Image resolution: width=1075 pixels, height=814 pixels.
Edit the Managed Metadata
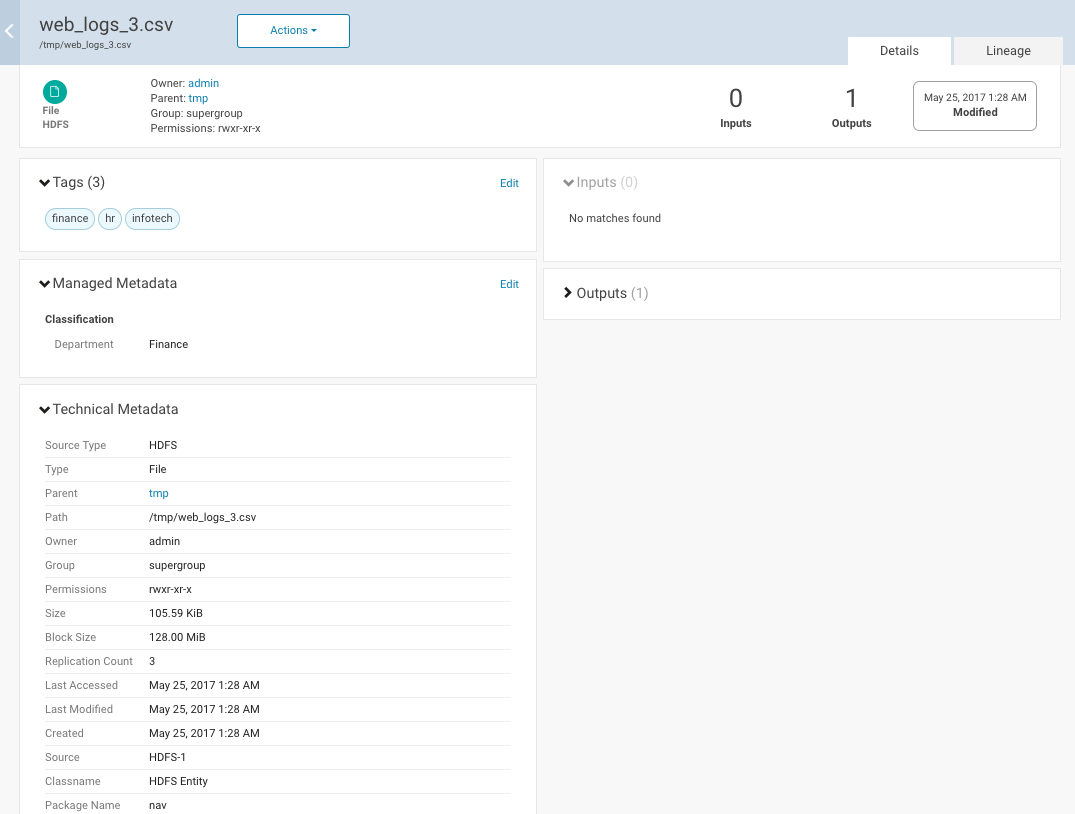(509, 284)
